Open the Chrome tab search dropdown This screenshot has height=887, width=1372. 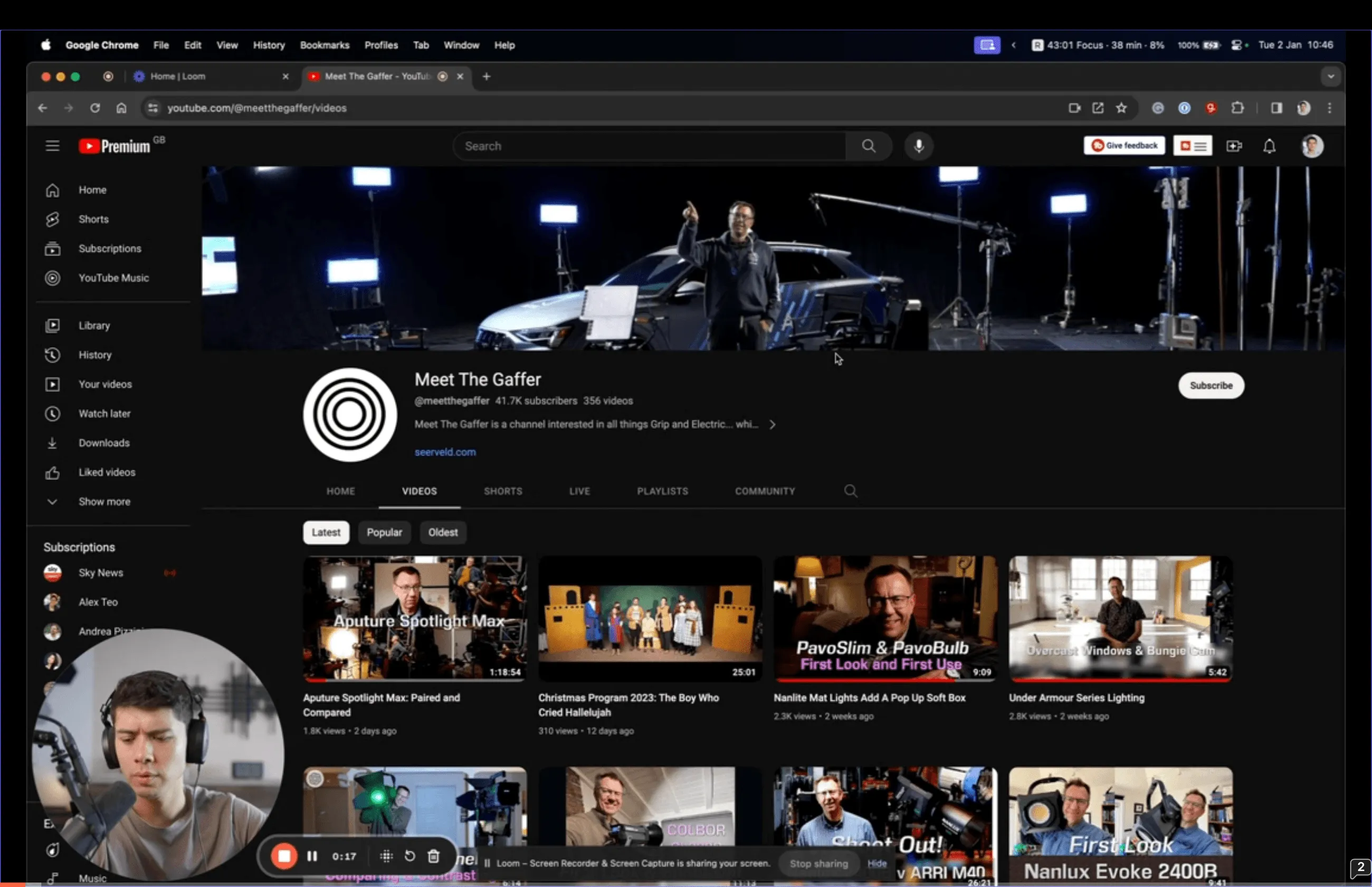[1330, 76]
